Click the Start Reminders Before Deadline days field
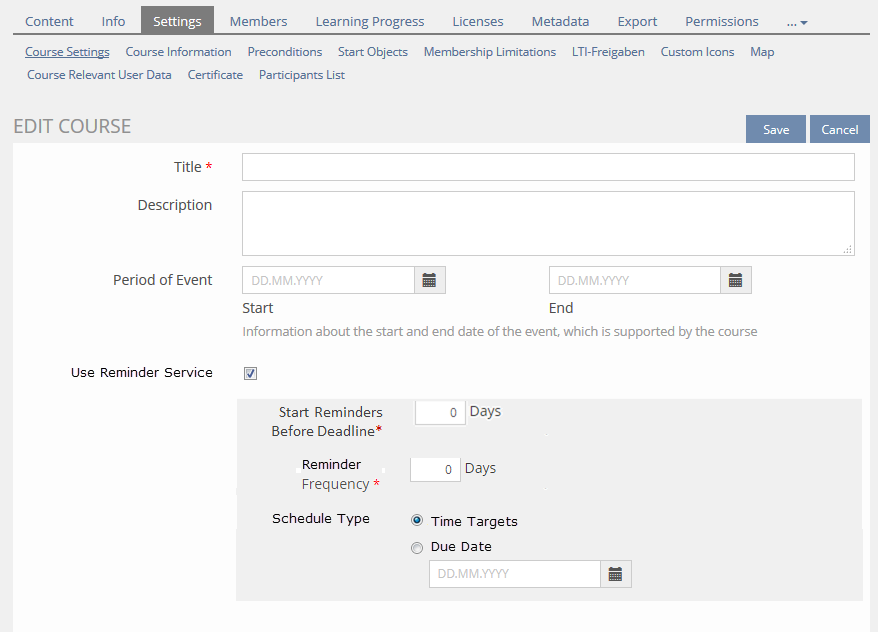The height and width of the screenshot is (633, 878). tap(440, 412)
